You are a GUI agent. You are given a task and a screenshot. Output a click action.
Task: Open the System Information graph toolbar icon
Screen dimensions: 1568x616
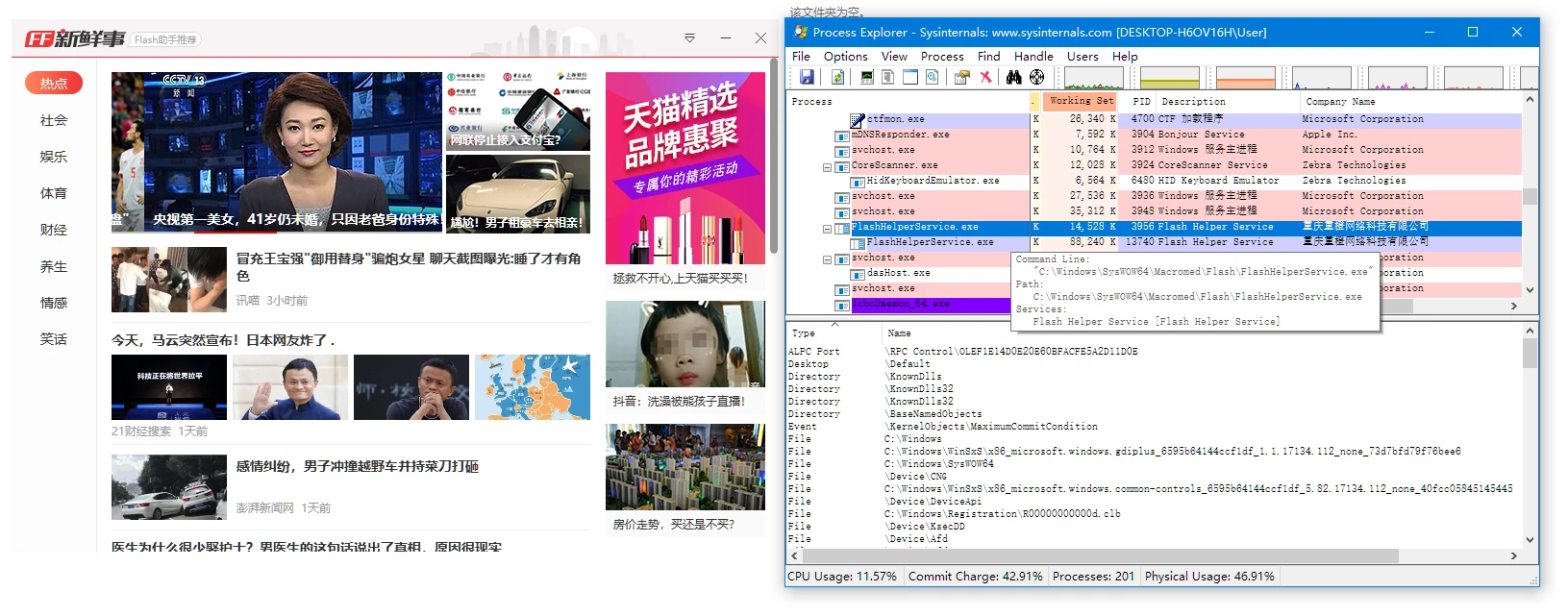click(x=867, y=77)
